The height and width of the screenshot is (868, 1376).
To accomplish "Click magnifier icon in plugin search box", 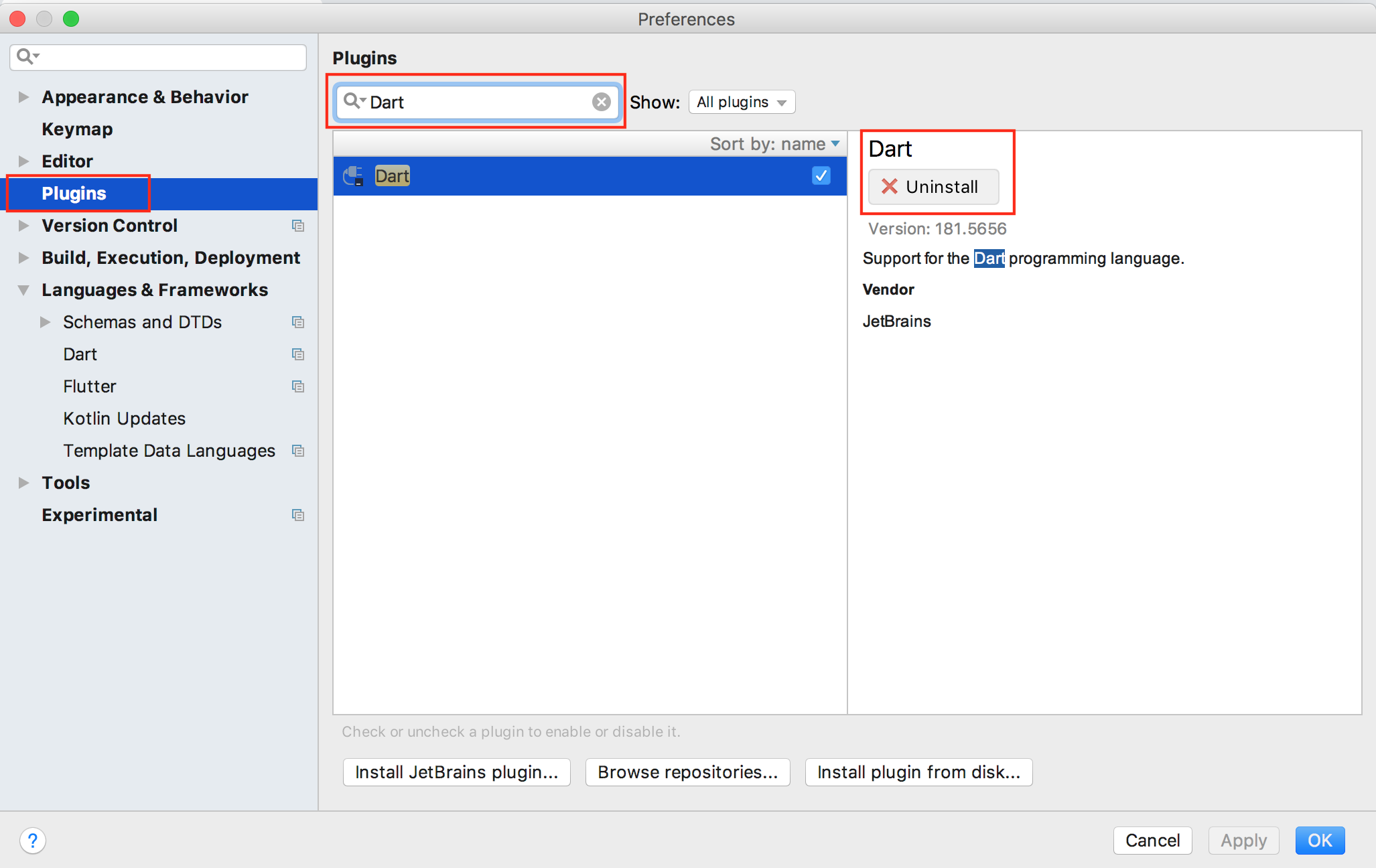I will tap(352, 102).
